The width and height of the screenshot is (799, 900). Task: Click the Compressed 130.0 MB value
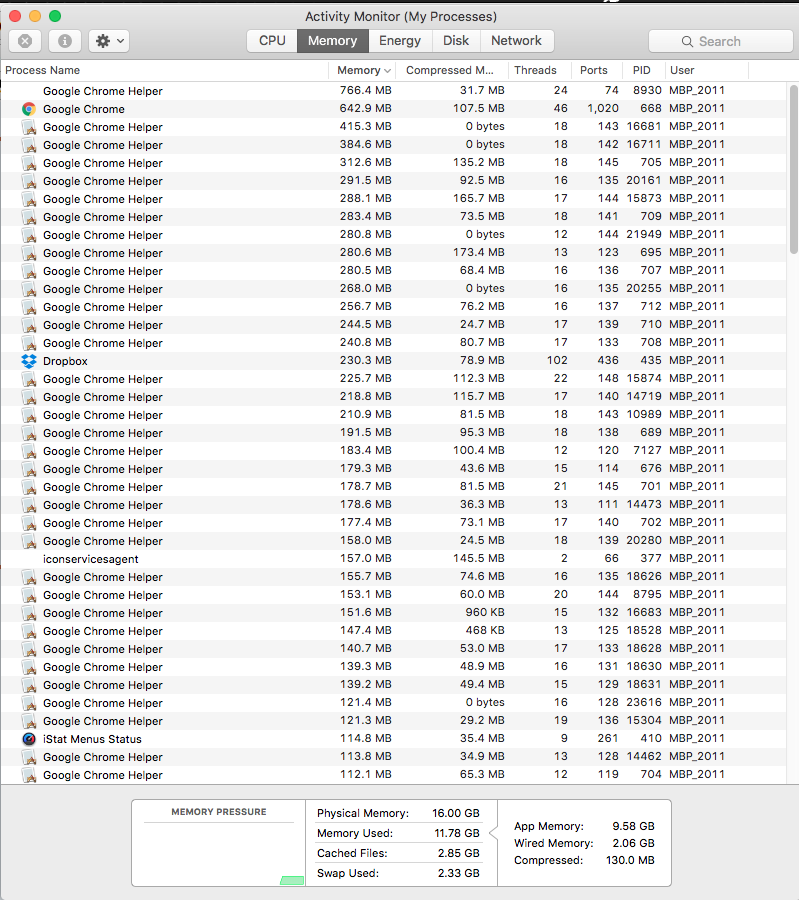pyautogui.click(x=630, y=860)
